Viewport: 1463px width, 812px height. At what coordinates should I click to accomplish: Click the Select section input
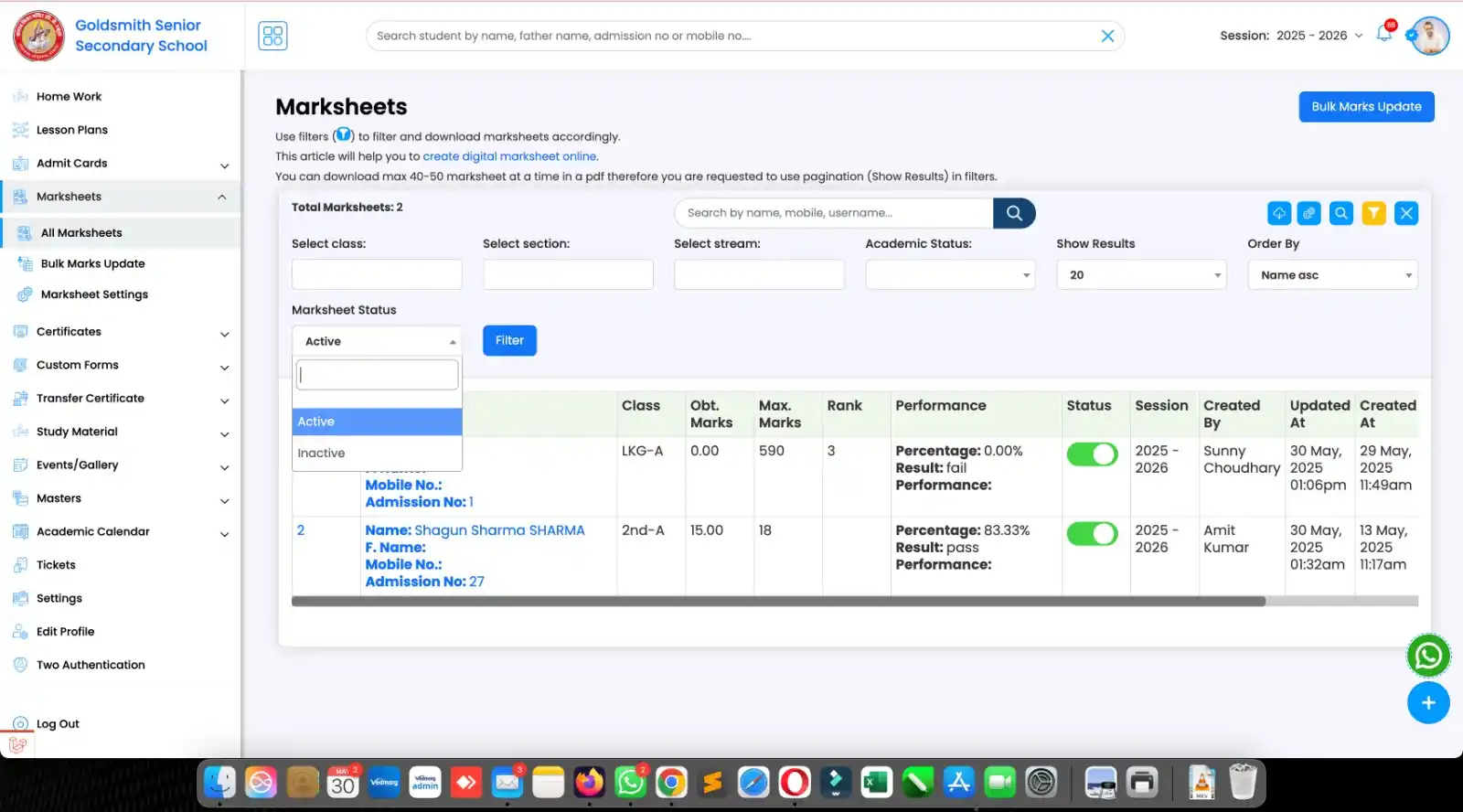point(568,274)
